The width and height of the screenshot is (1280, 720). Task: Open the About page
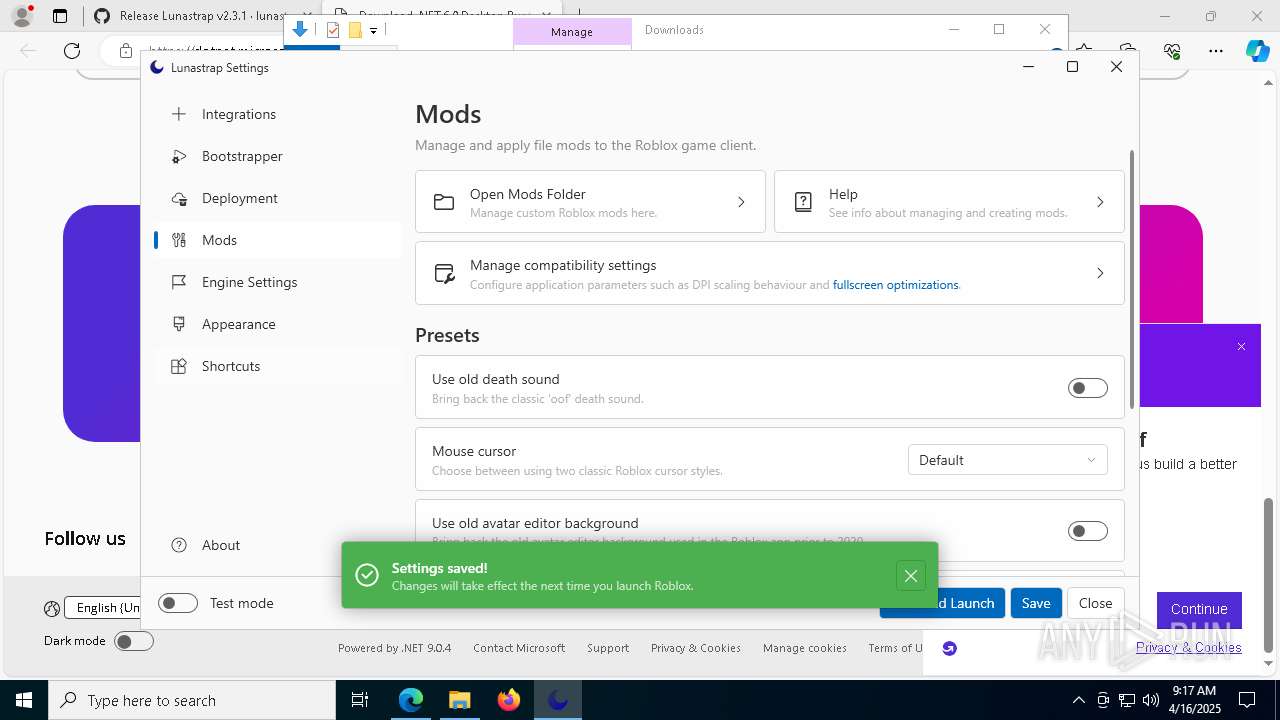coord(278,545)
